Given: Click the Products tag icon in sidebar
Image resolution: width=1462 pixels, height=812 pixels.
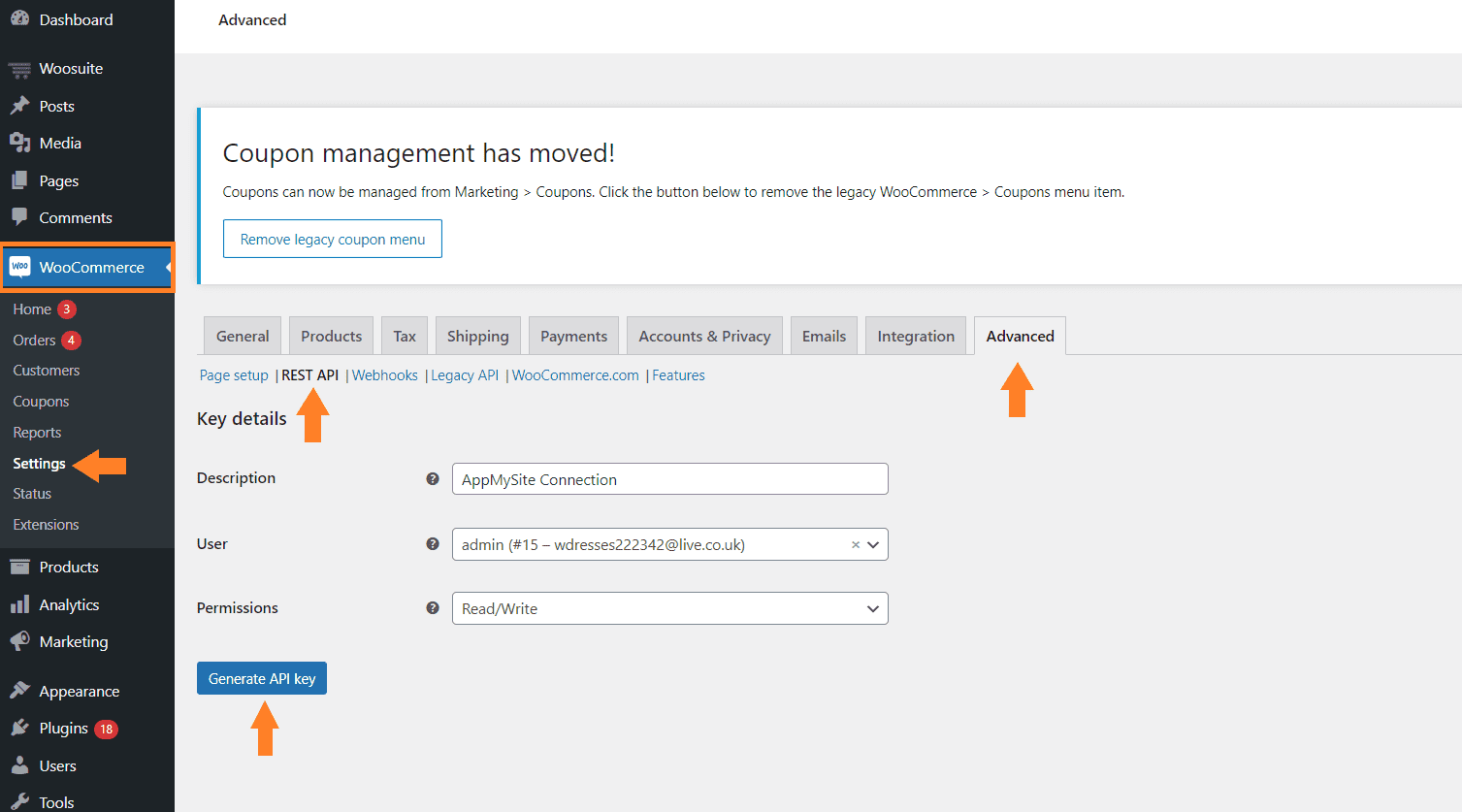Looking at the screenshot, I should pyautogui.click(x=18, y=567).
